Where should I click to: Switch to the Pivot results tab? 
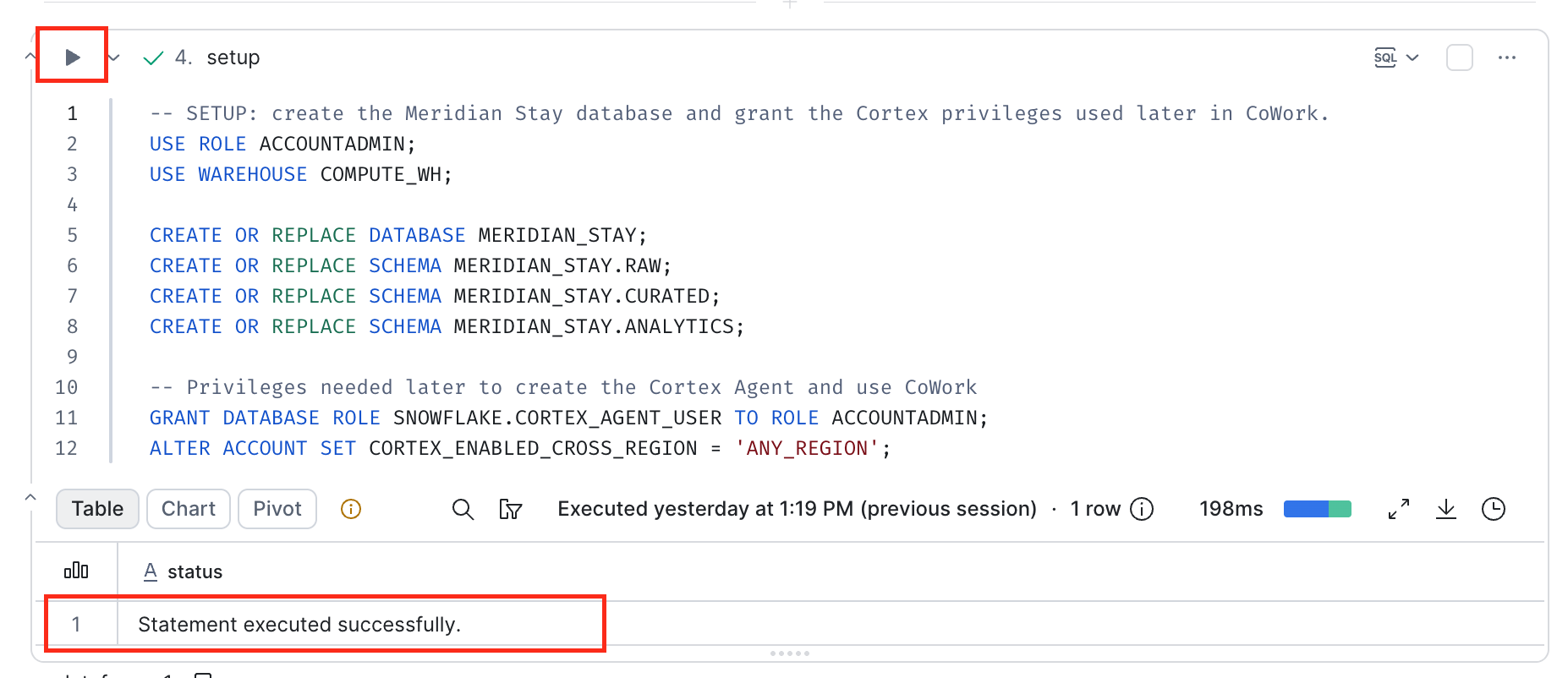(277, 509)
